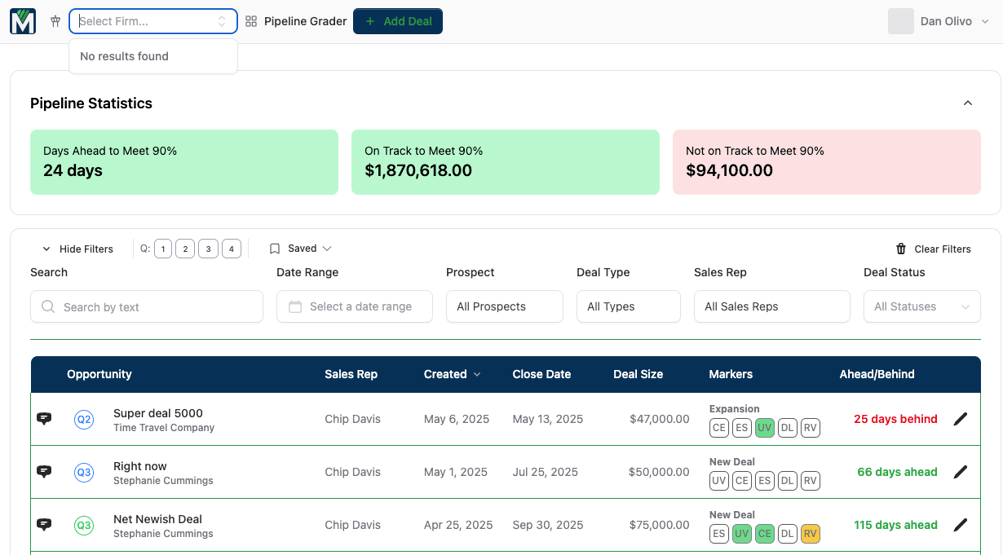Click the magnifier icon in search box

48,307
